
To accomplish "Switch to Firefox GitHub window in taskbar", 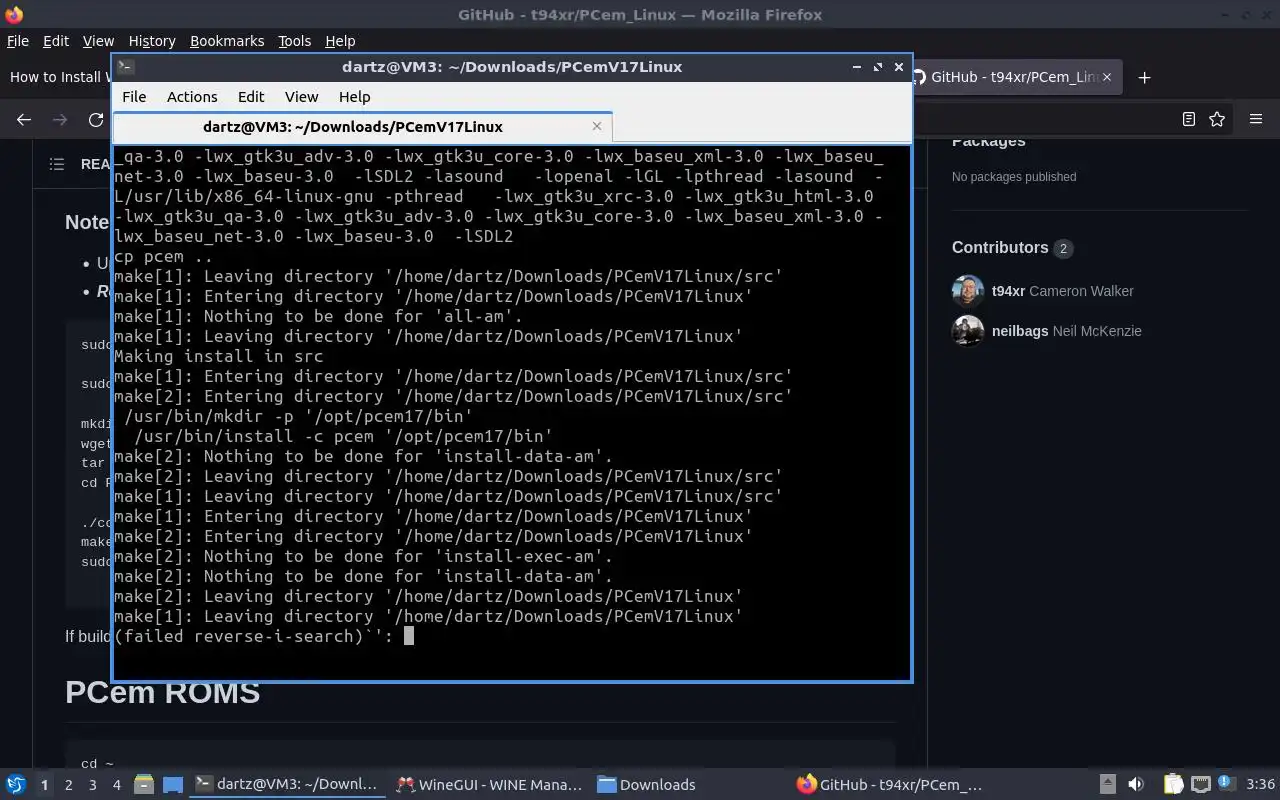I will pyautogui.click(x=890, y=785).
